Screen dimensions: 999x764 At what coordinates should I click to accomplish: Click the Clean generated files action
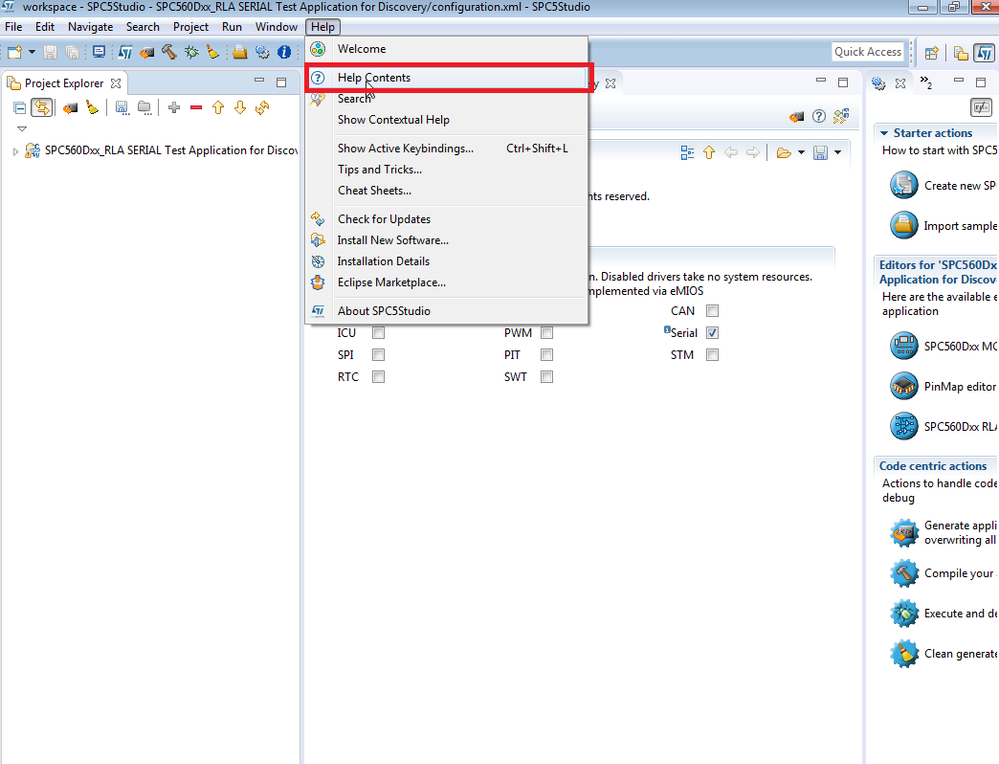[944, 653]
